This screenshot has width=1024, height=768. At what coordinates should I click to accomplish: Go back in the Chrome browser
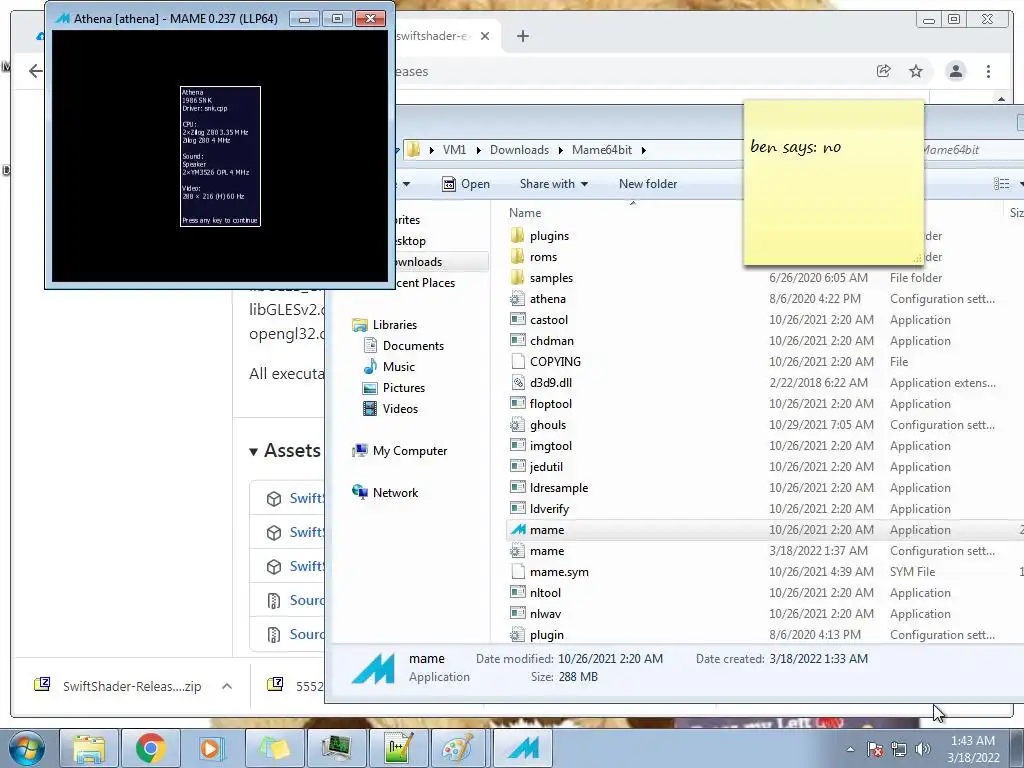[35, 71]
